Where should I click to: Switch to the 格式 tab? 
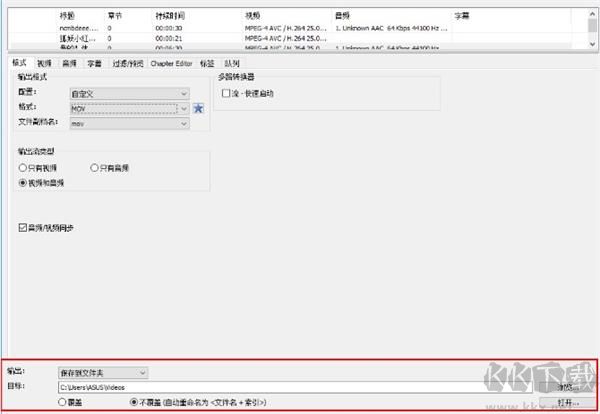click(19, 63)
